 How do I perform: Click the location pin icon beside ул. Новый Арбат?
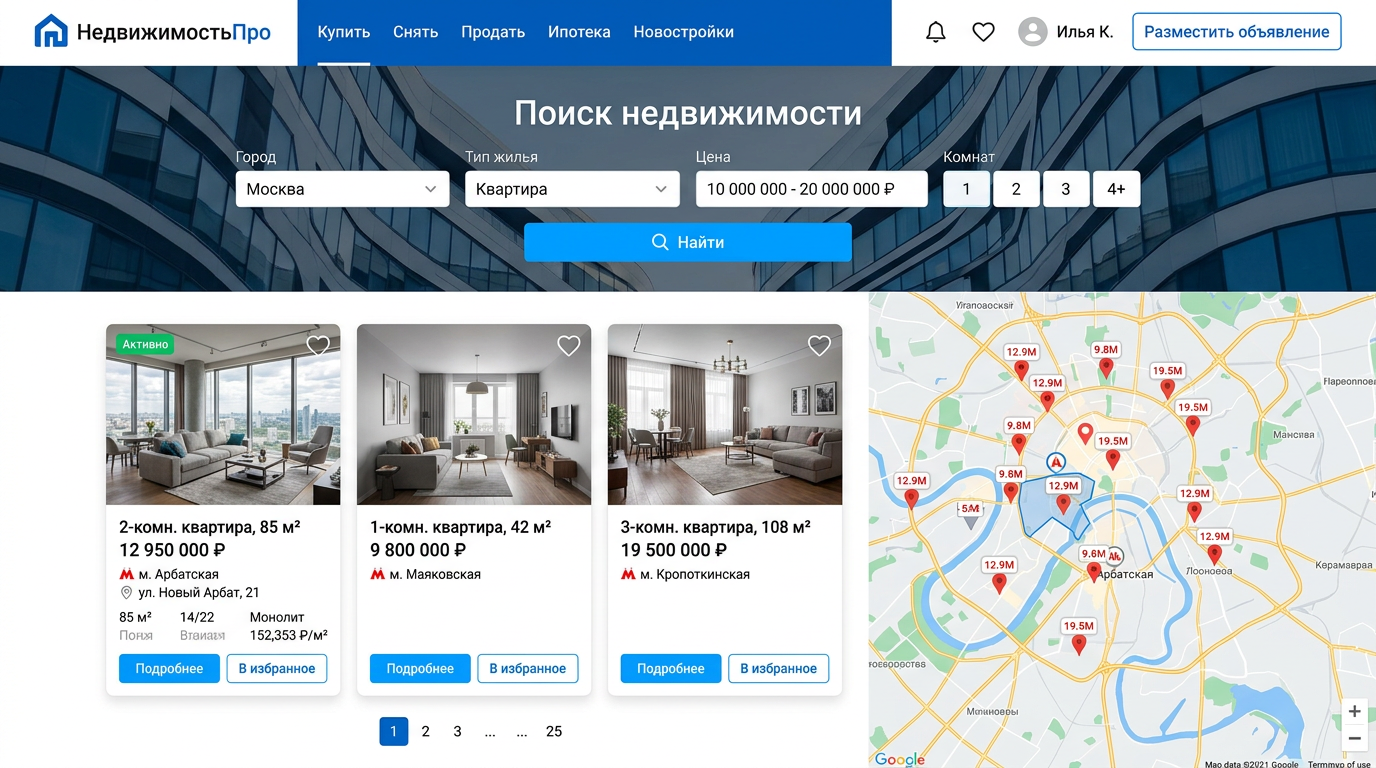point(126,593)
